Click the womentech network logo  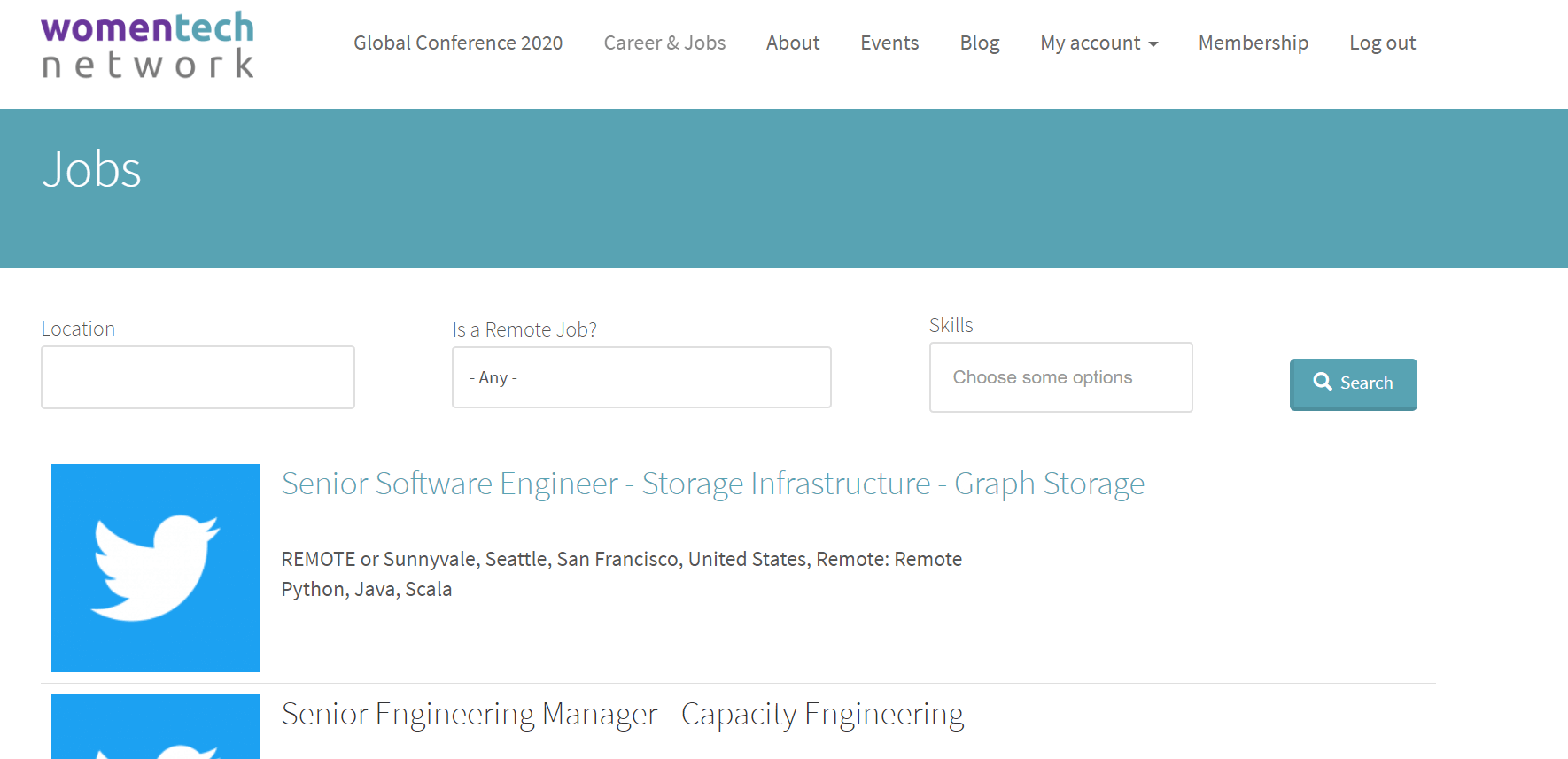pos(147,44)
